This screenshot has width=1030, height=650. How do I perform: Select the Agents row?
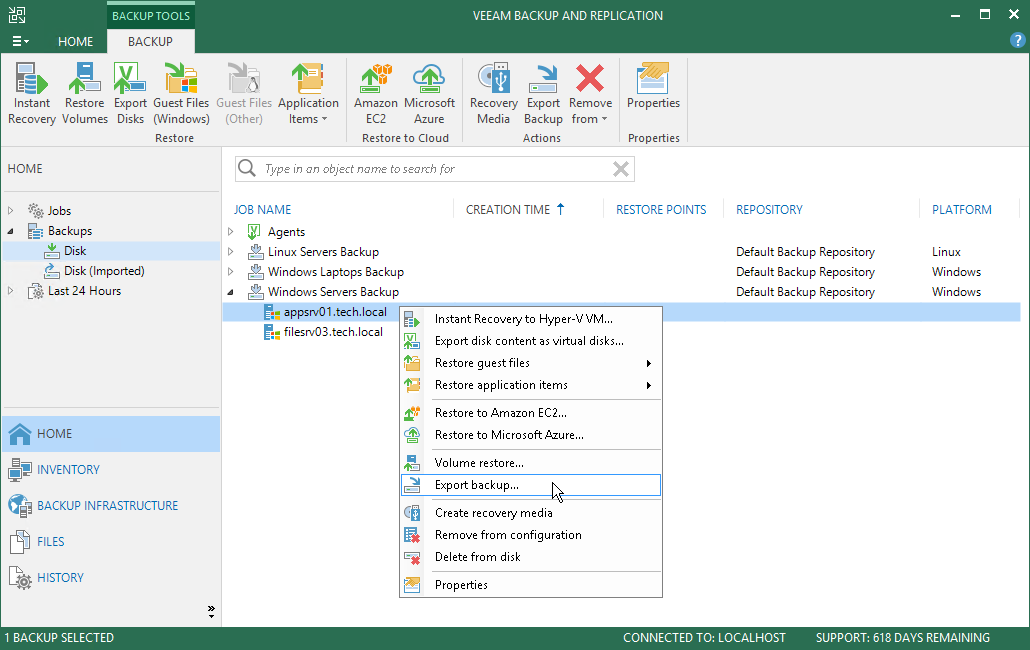point(286,232)
